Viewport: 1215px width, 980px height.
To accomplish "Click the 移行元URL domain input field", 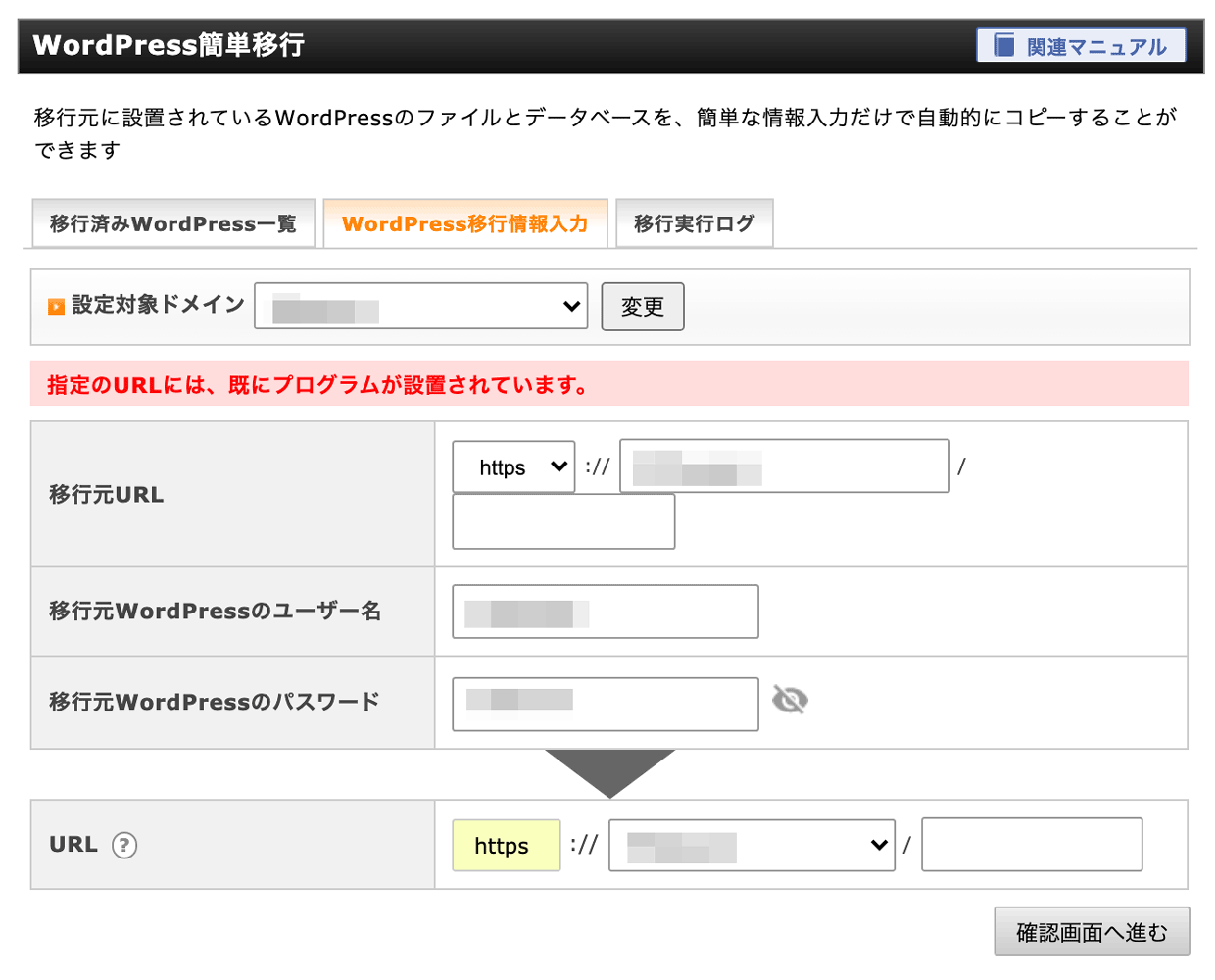I will (x=785, y=466).
